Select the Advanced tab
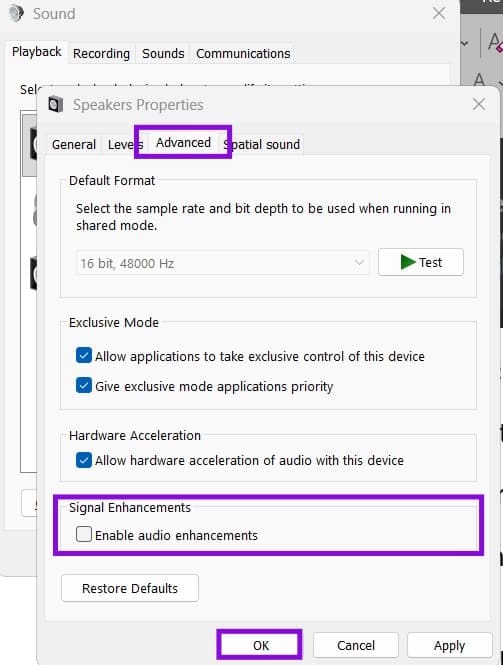This screenshot has width=503, height=665. pyautogui.click(x=183, y=142)
